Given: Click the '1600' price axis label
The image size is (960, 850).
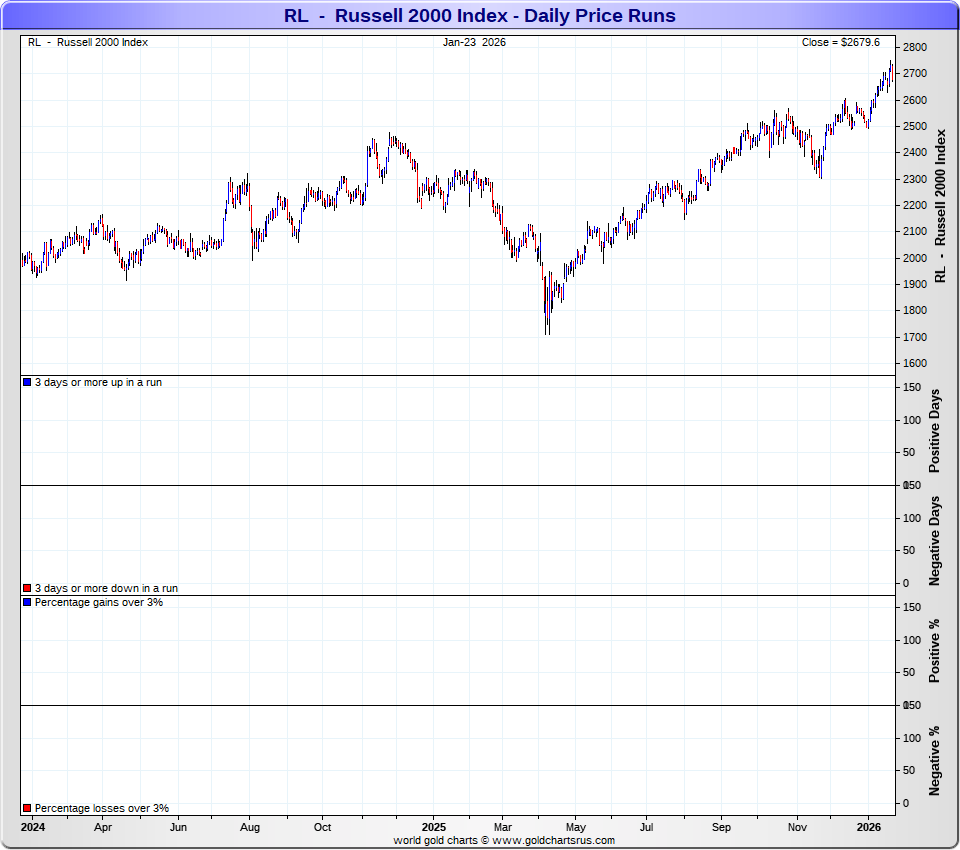Looking at the screenshot, I should [915, 363].
